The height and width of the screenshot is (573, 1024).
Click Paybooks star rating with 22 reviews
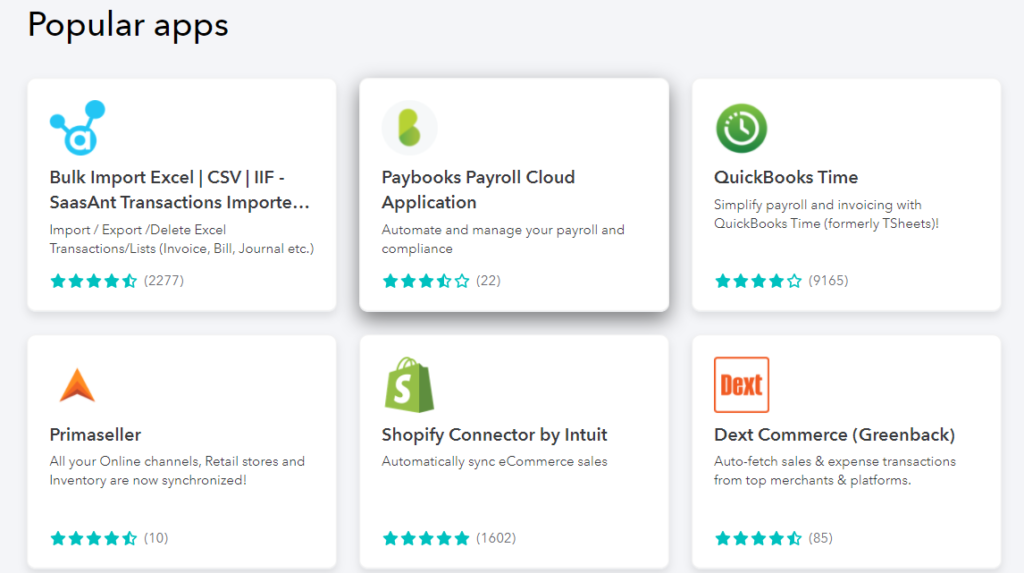coord(426,281)
